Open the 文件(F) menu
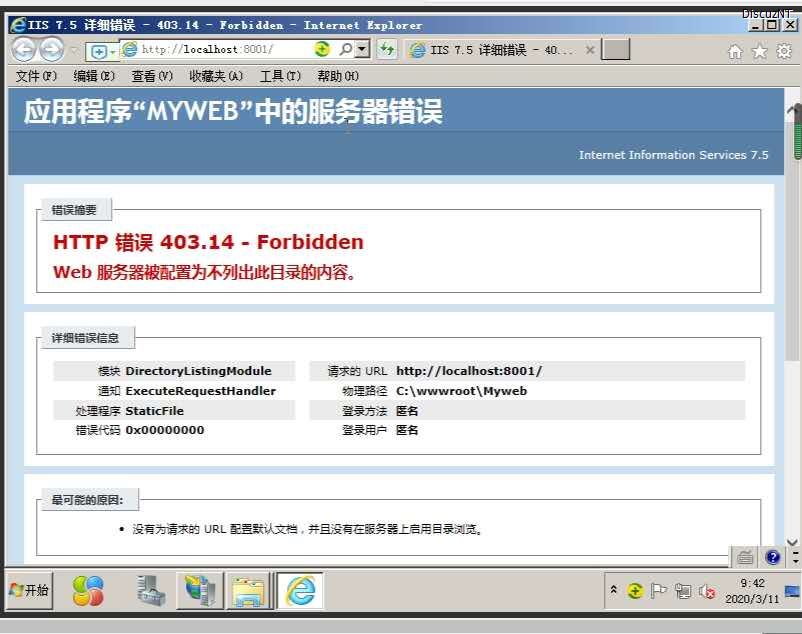Screen dimensions: 802x634 [x=36, y=76]
